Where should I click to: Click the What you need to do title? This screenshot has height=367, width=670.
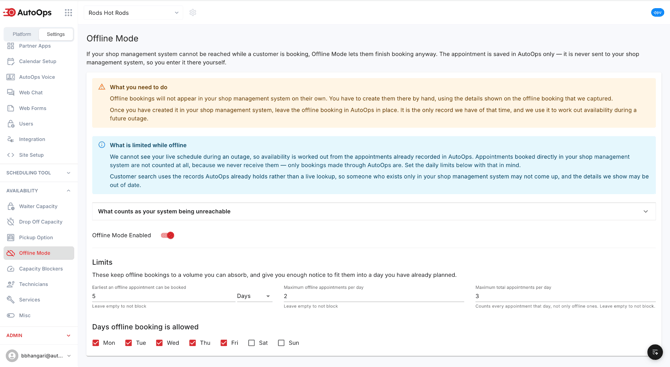(x=138, y=87)
